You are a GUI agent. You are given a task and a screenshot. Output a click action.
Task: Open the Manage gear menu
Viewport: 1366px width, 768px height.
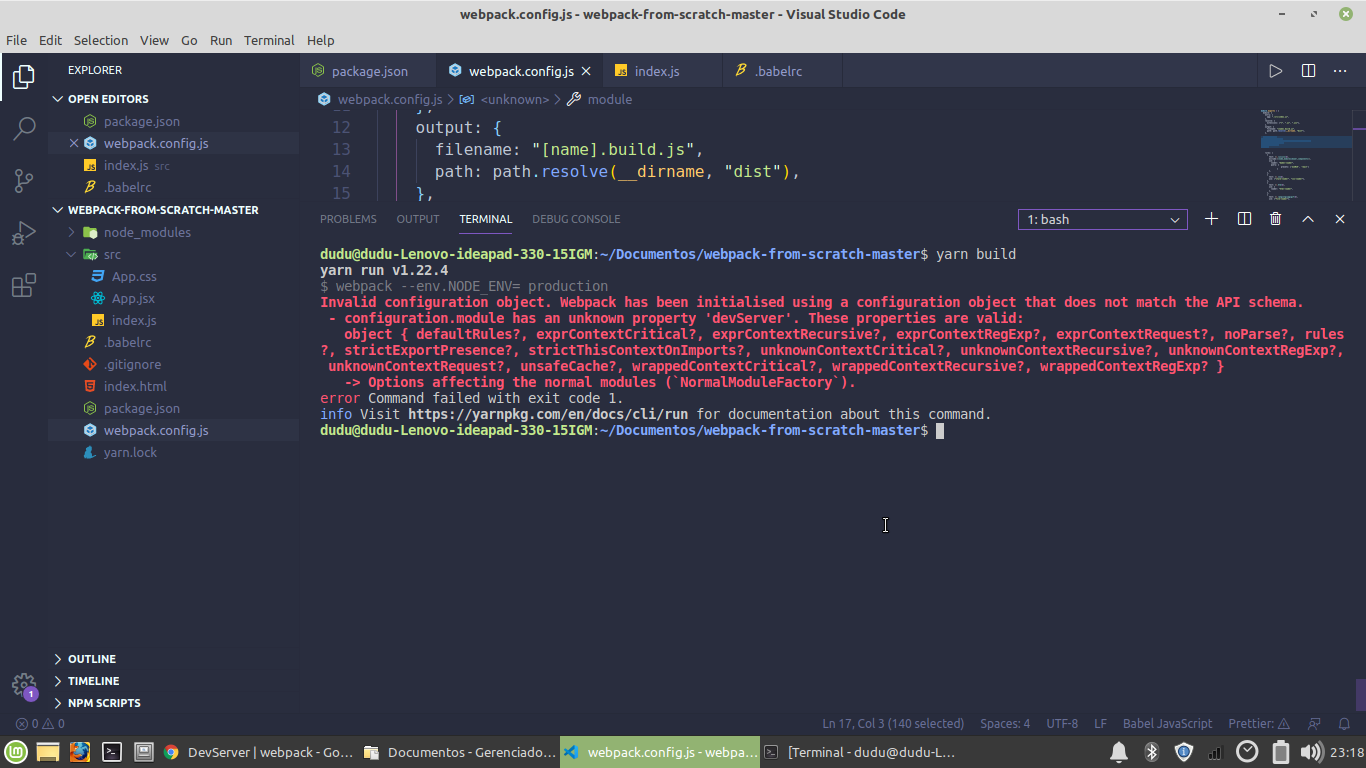[x=24, y=685]
